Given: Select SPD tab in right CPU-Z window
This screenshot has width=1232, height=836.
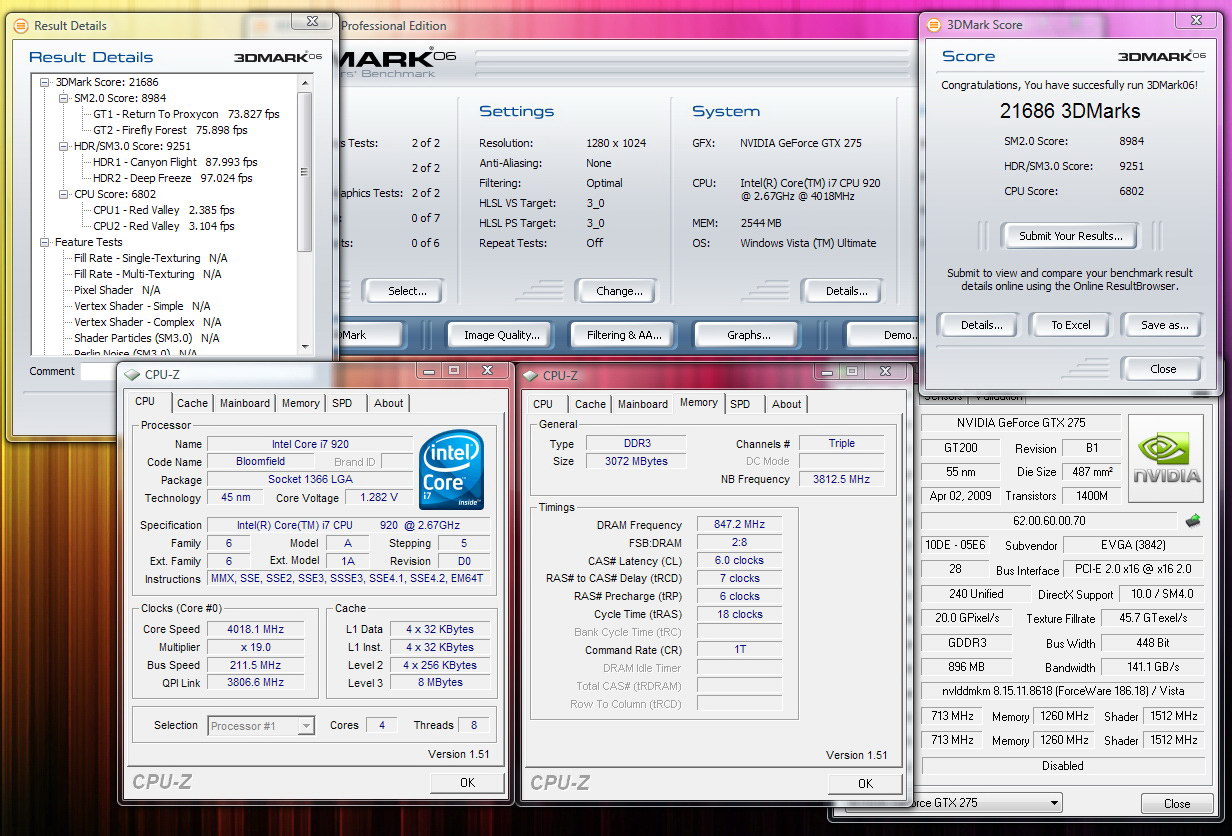Looking at the screenshot, I should (740, 404).
